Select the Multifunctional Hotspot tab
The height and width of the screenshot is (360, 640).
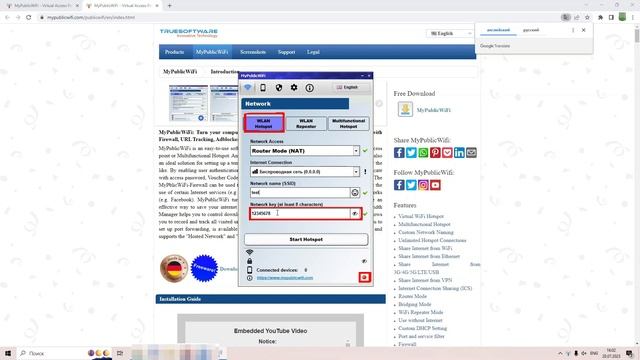(x=349, y=124)
